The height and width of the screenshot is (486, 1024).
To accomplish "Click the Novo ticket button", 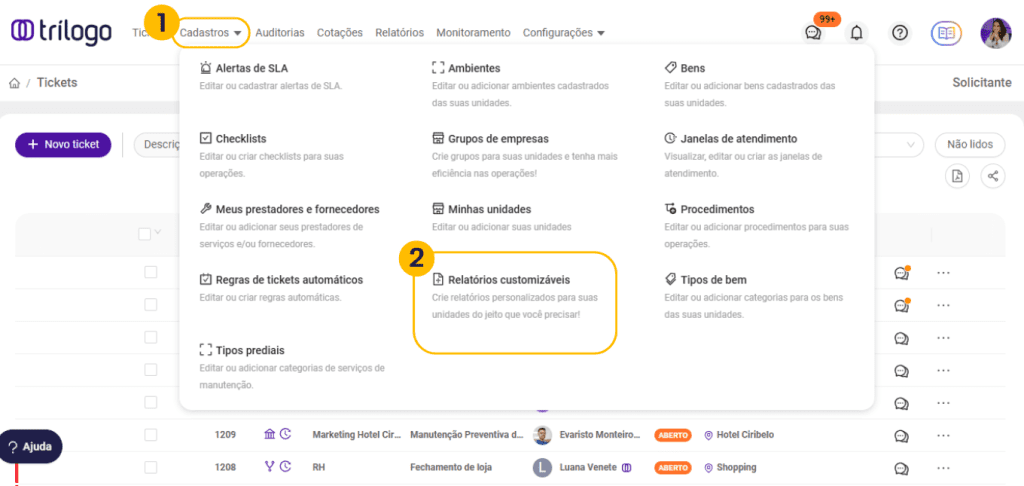I will [63, 145].
